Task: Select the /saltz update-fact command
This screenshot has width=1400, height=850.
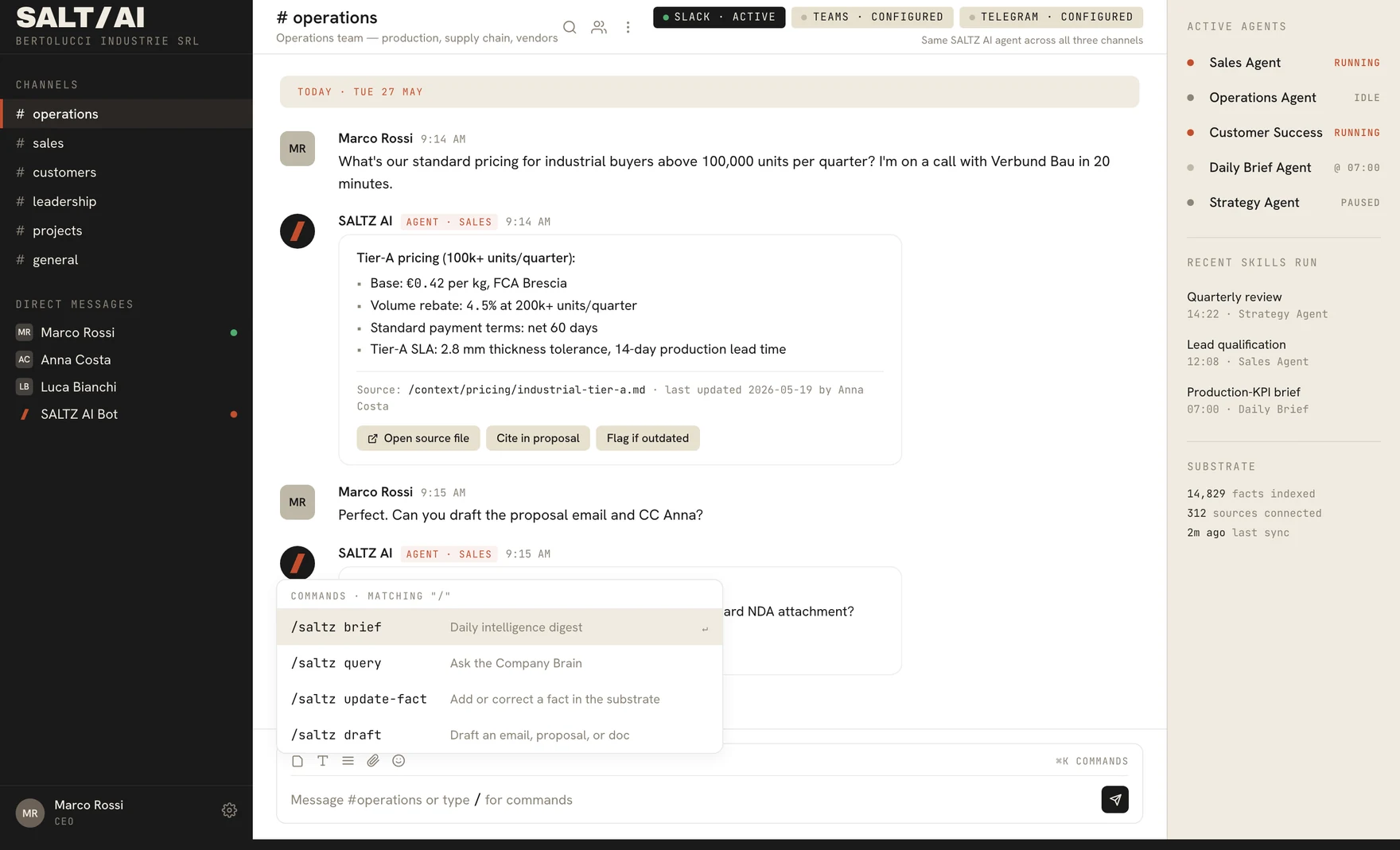Action: [500, 699]
